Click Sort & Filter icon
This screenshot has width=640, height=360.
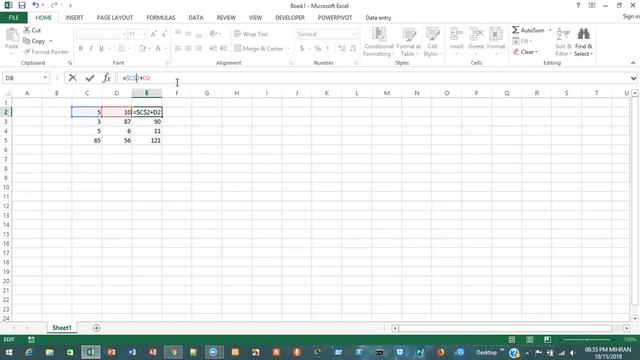pyautogui.click(x=563, y=34)
